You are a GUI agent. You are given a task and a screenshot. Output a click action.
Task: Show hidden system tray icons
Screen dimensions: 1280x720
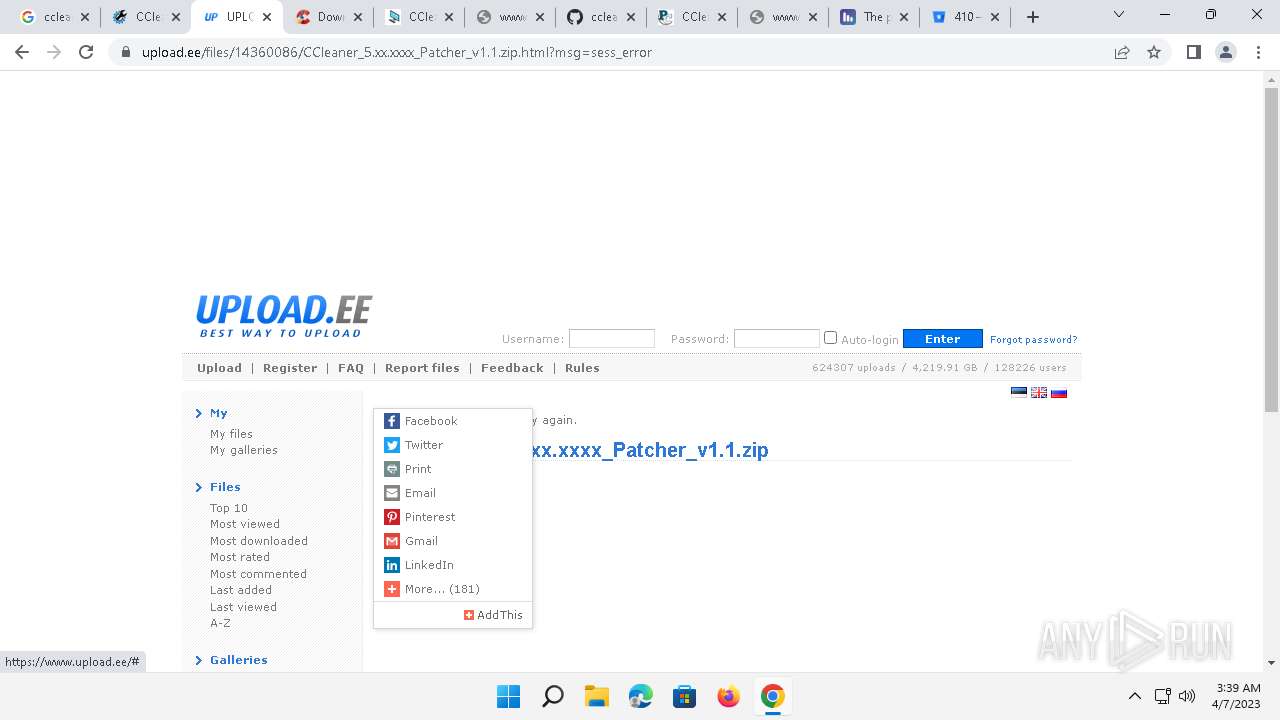[x=1134, y=696]
